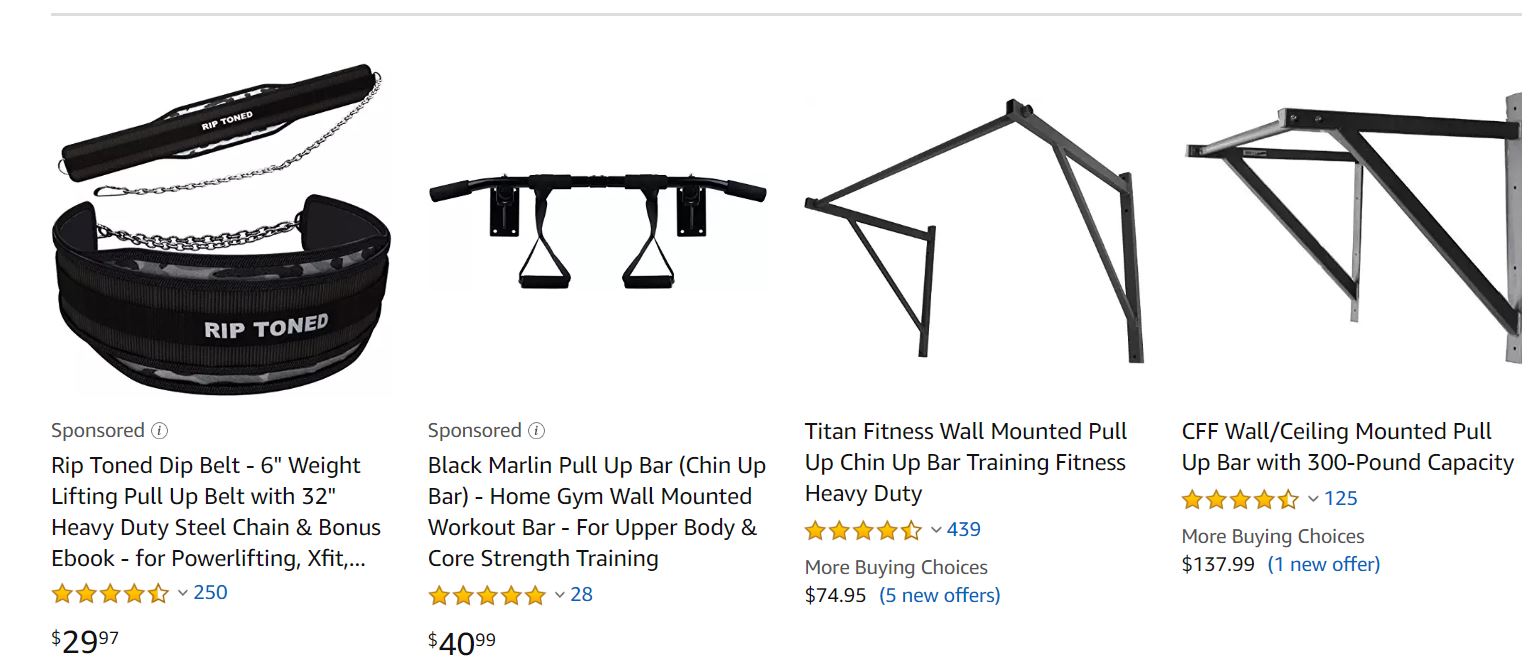Open the Rip Toned Dip Belt title link
Screen dimensions: 1533x660
coord(216,512)
